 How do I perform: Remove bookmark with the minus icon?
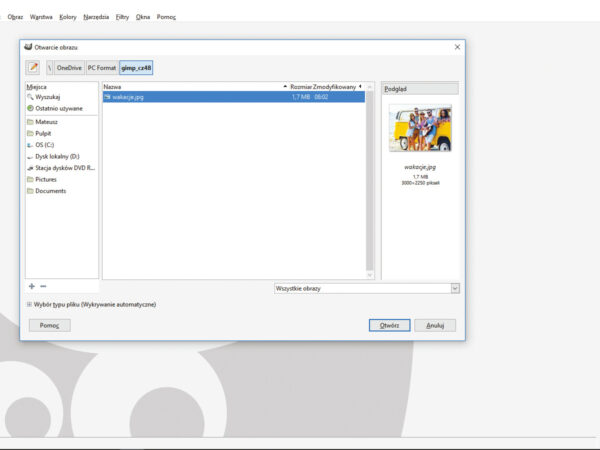[x=43, y=286]
